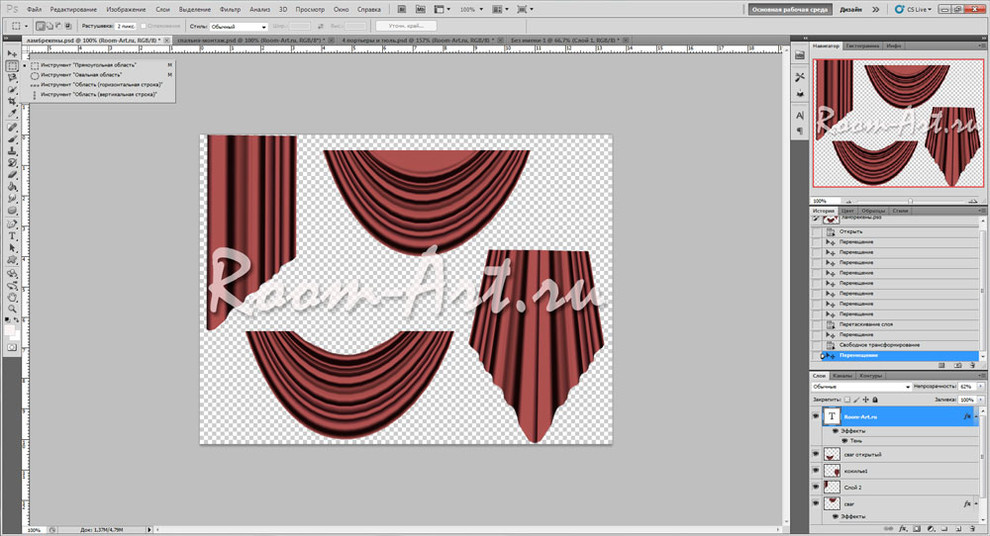Switch to the Дизайн workspace
This screenshot has height=536, width=990.
tap(850, 9)
